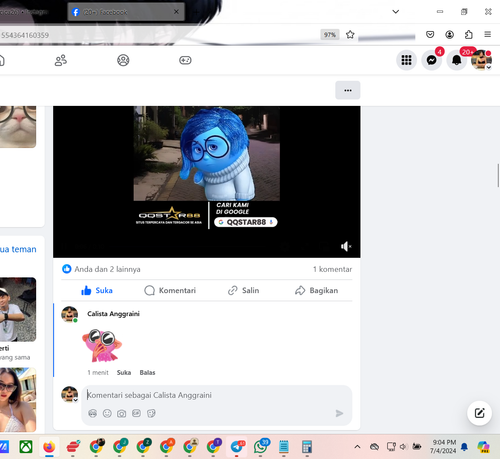Open the Calculator taskbar icon
Image resolution: width=500 pixels, height=459 pixels.
(307, 447)
